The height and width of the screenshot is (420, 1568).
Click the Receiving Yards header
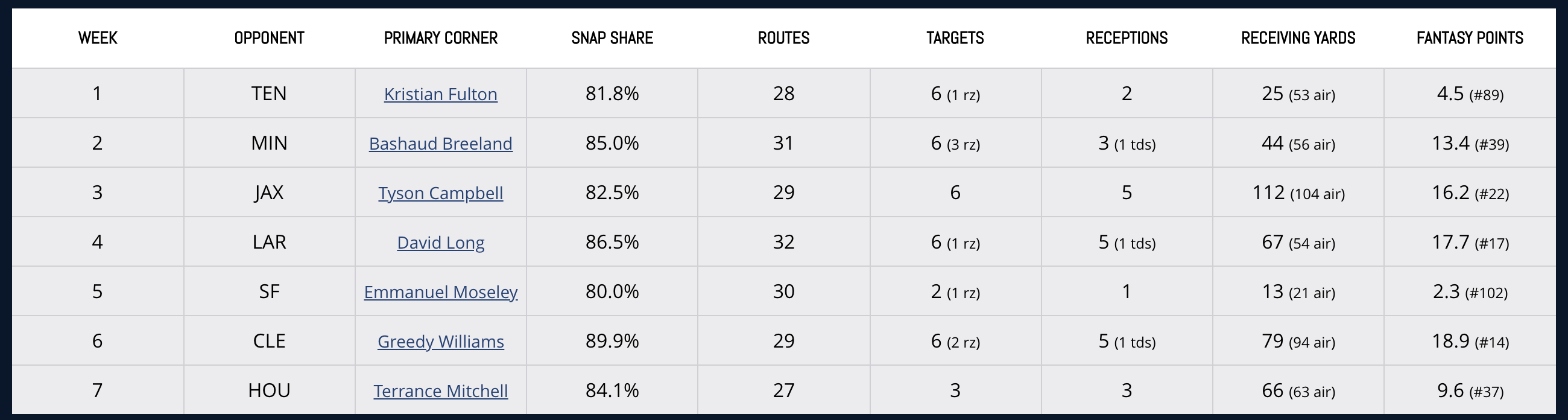click(1298, 38)
